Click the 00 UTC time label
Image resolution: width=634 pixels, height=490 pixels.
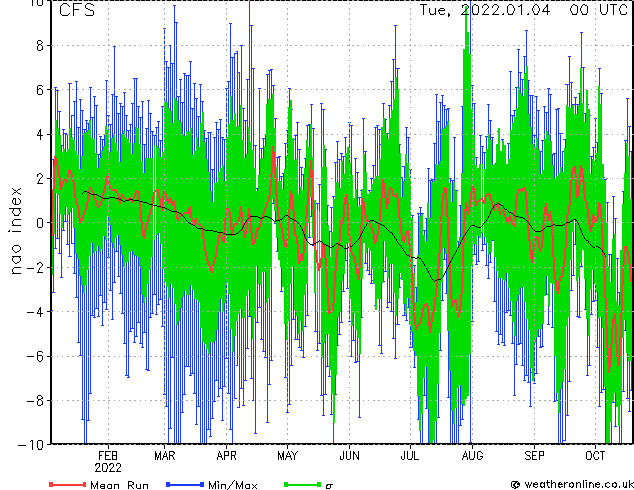[x=599, y=10]
